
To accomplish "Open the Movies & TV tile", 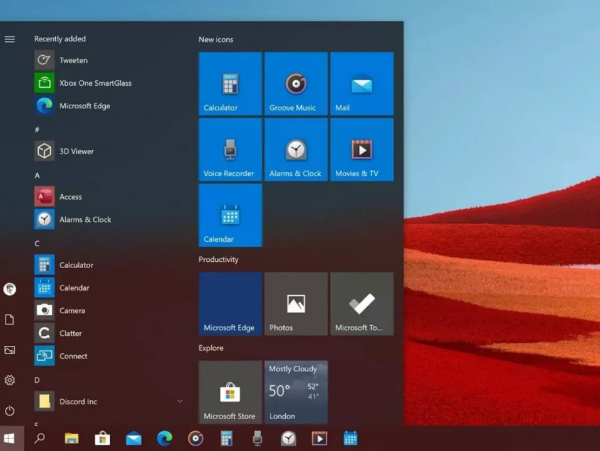I will tap(362, 150).
